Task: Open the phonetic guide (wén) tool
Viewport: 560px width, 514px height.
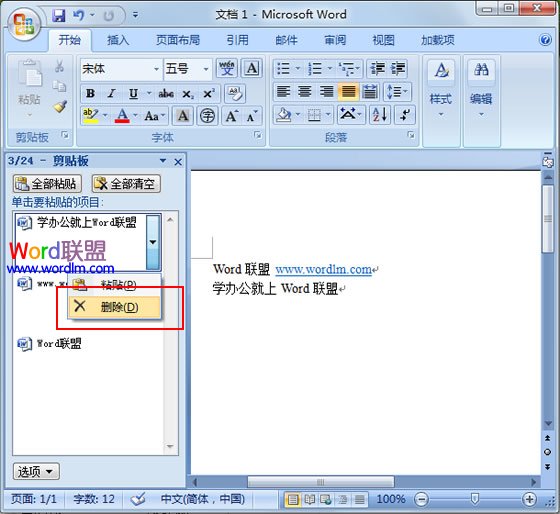Action: (227, 68)
